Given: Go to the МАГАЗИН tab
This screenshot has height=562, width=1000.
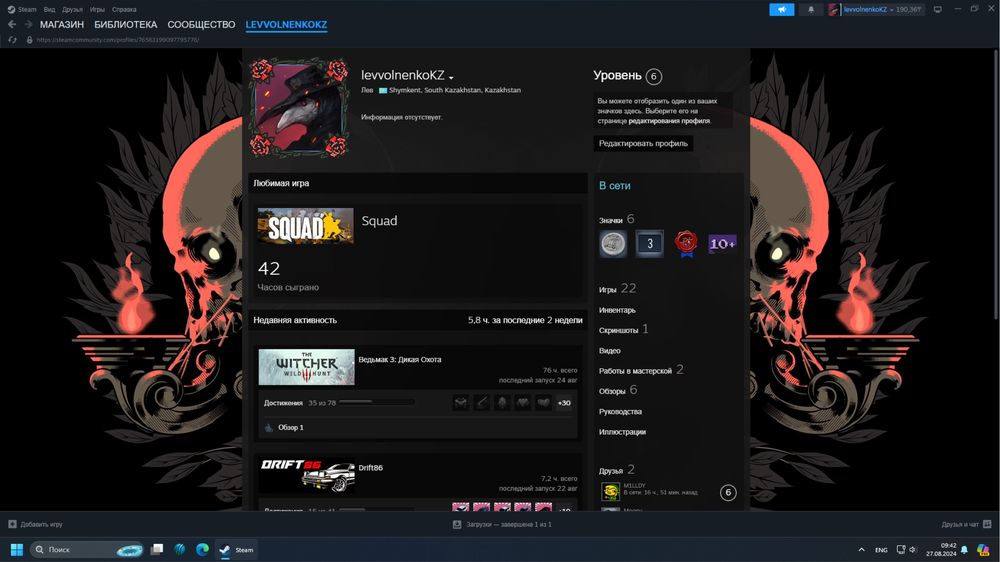Looking at the screenshot, I should [61, 24].
